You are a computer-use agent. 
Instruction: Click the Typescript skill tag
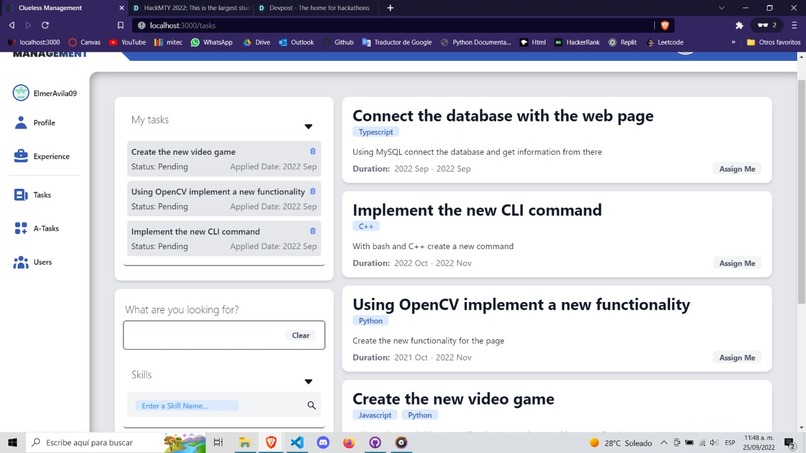(x=376, y=132)
